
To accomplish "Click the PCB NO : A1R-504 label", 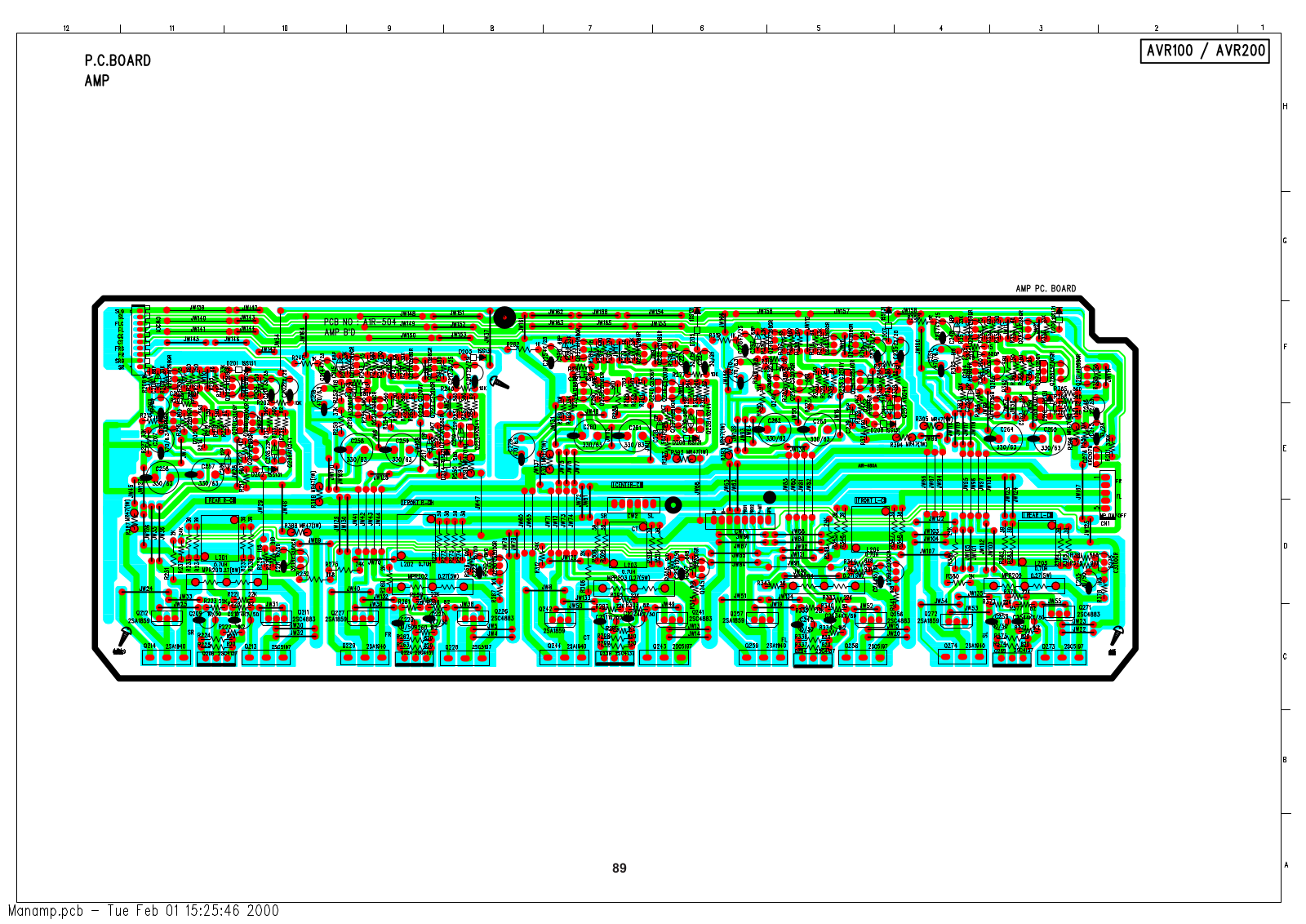I will tap(360, 322).
